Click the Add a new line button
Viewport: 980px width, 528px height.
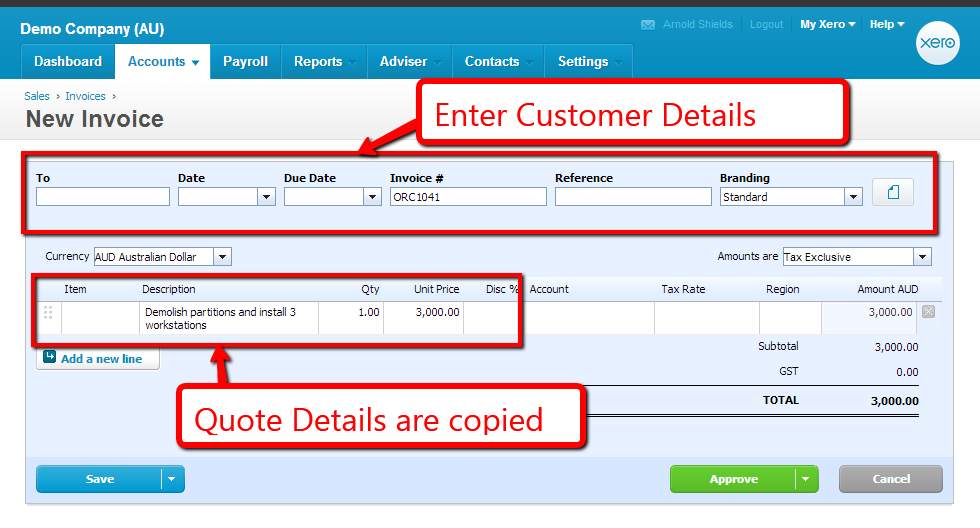coord(98,359)
